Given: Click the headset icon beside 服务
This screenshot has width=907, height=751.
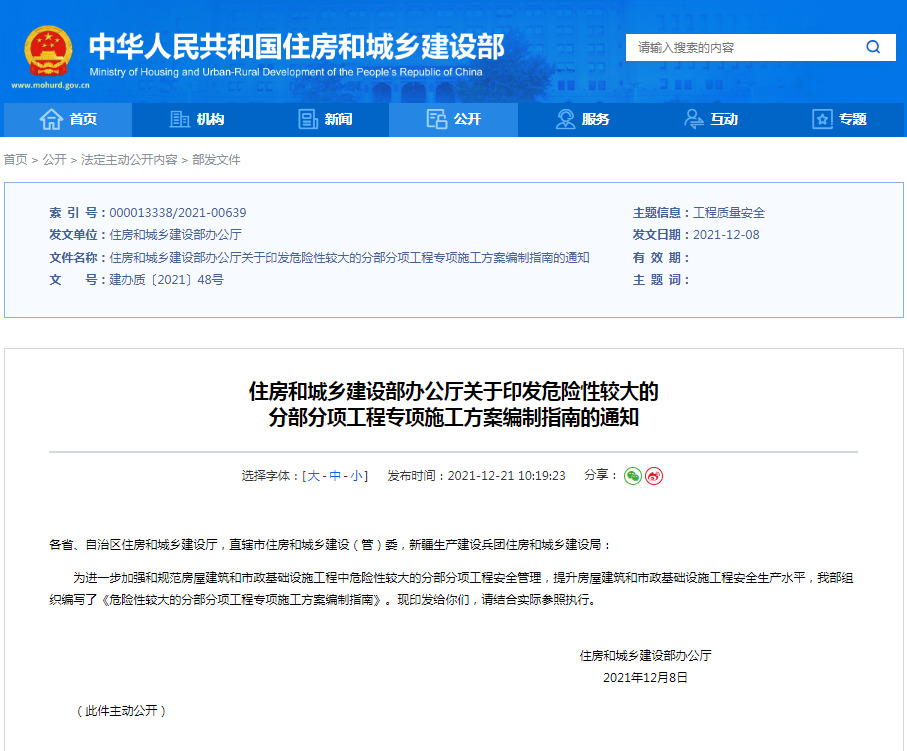Looking at the screenshot, I should tap(565, 119).
